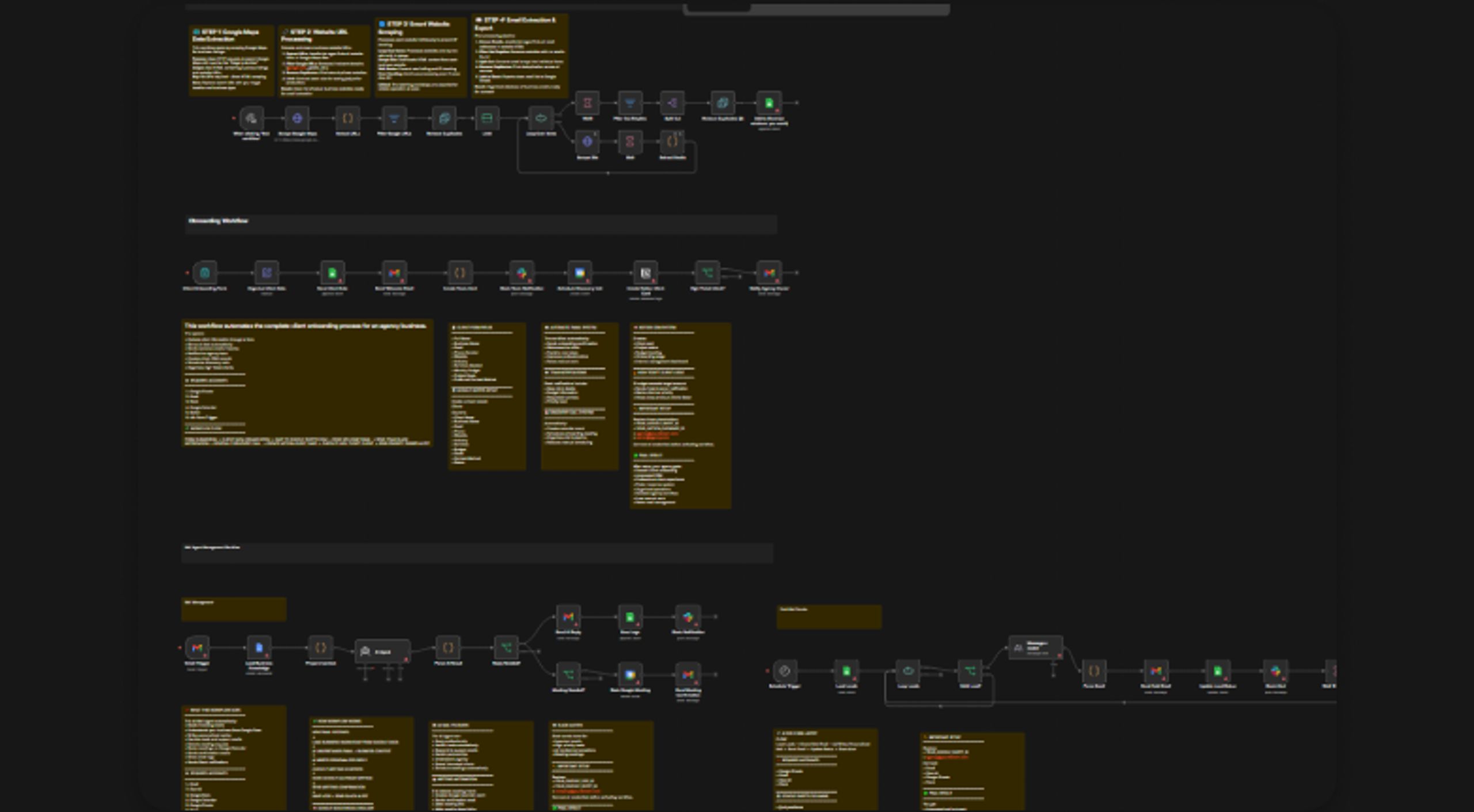The height and width of the screenshot is (812, 1474).
Task: Open the Extract Emails code node
Action: pos(673,142)
